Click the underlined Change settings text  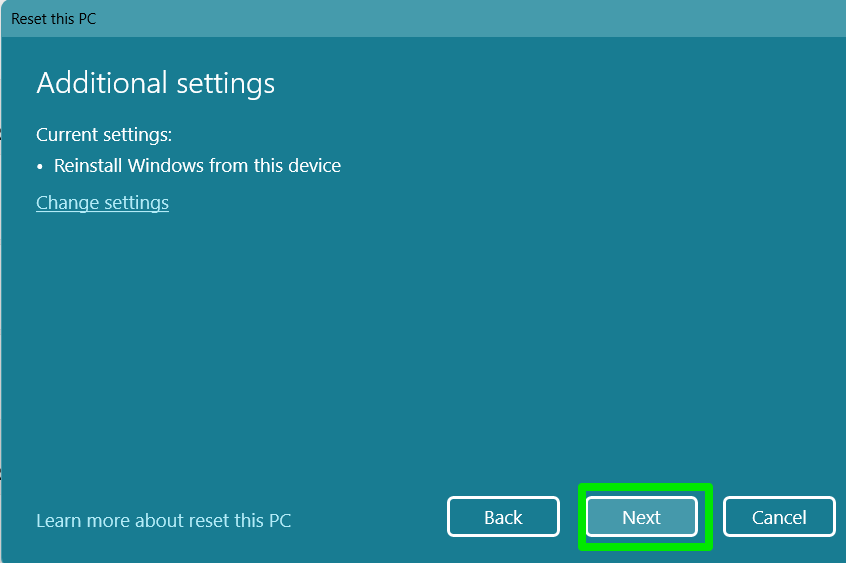[x=102, y=203]
